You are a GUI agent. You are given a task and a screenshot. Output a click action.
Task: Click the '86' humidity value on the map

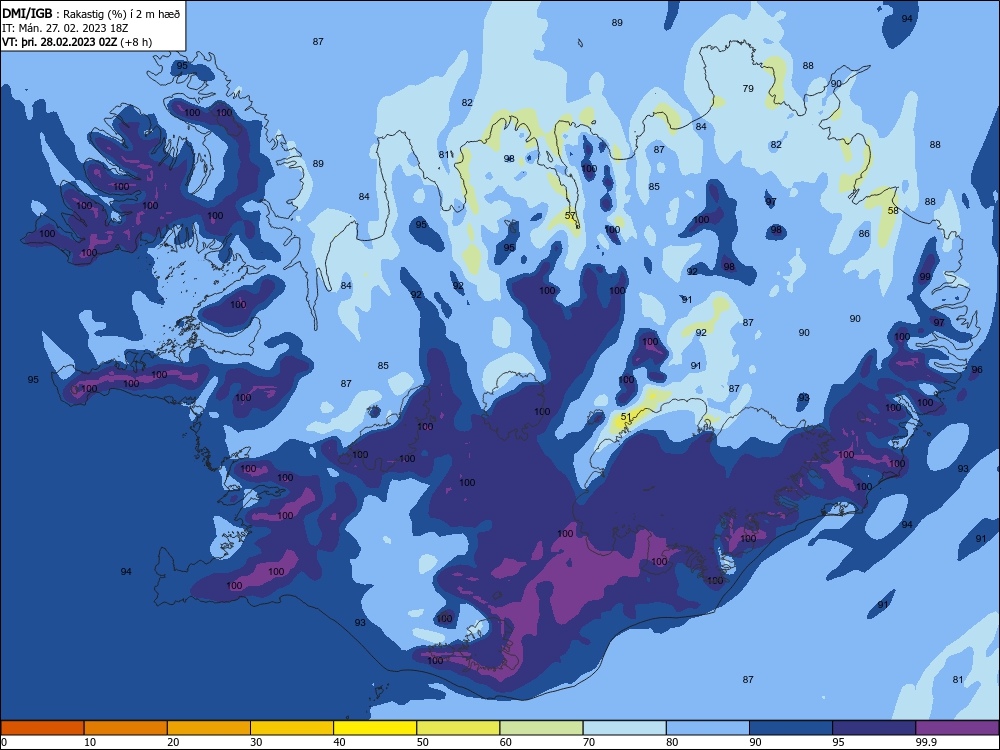click(864, 233)
